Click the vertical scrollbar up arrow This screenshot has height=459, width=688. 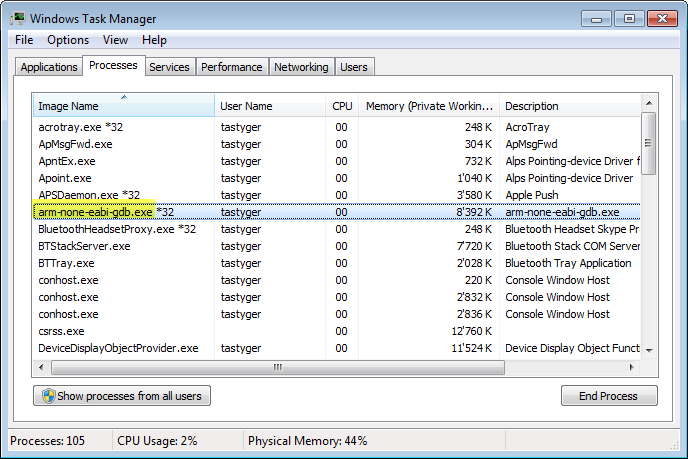(649, 103)
